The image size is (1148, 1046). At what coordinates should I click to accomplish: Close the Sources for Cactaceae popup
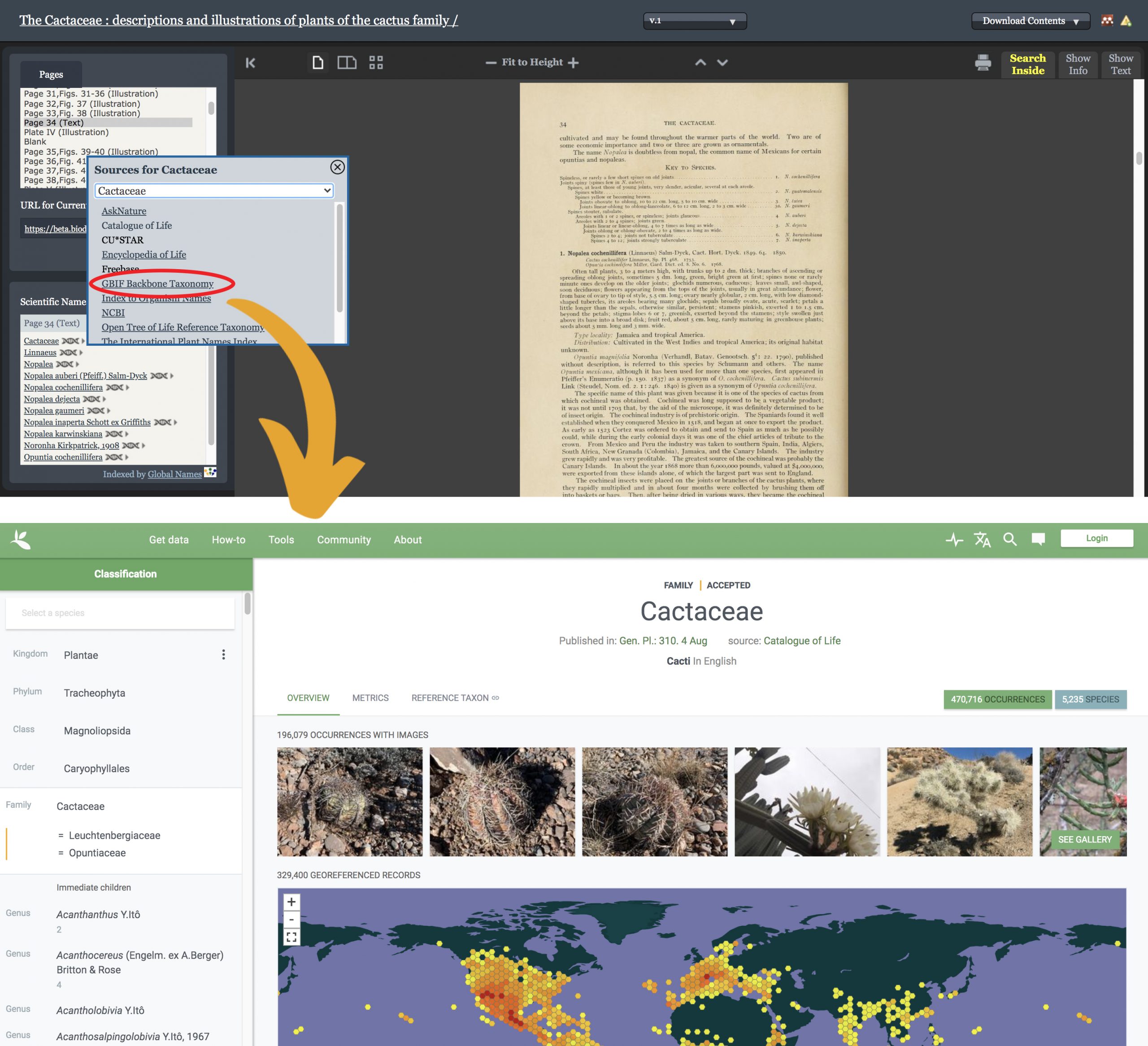click(337, 167)
